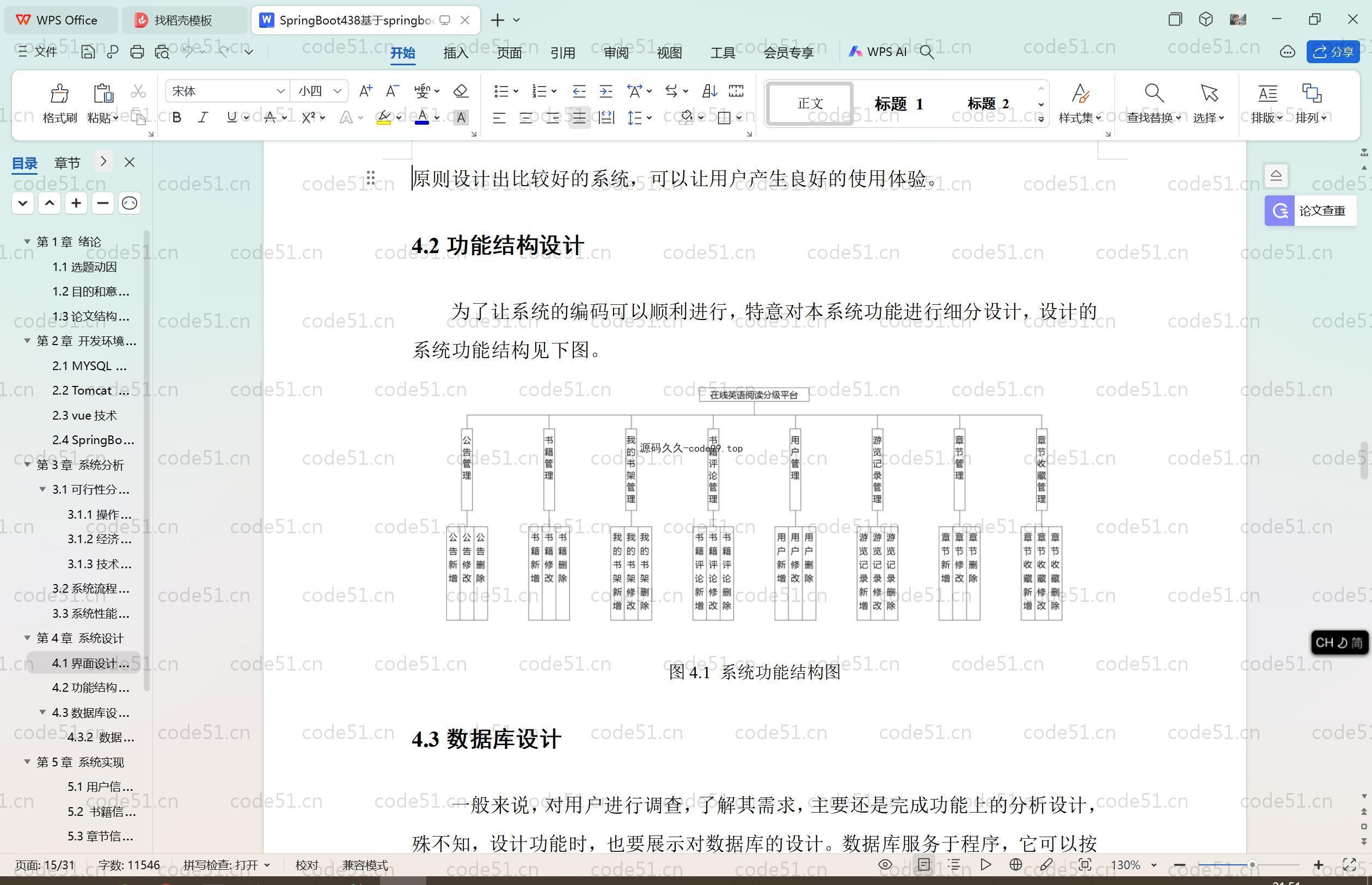Image resolution: width=1372 pixels, height=885 pixels.
Task: Collapse 第1章 绪论 in outline
Action: 27,241
